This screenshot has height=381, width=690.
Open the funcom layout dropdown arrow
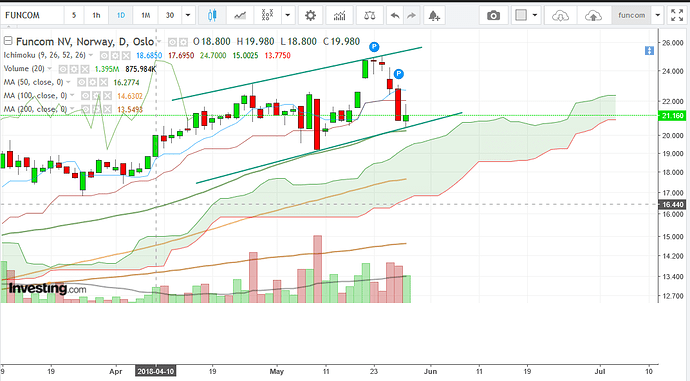tap(657, 15)
